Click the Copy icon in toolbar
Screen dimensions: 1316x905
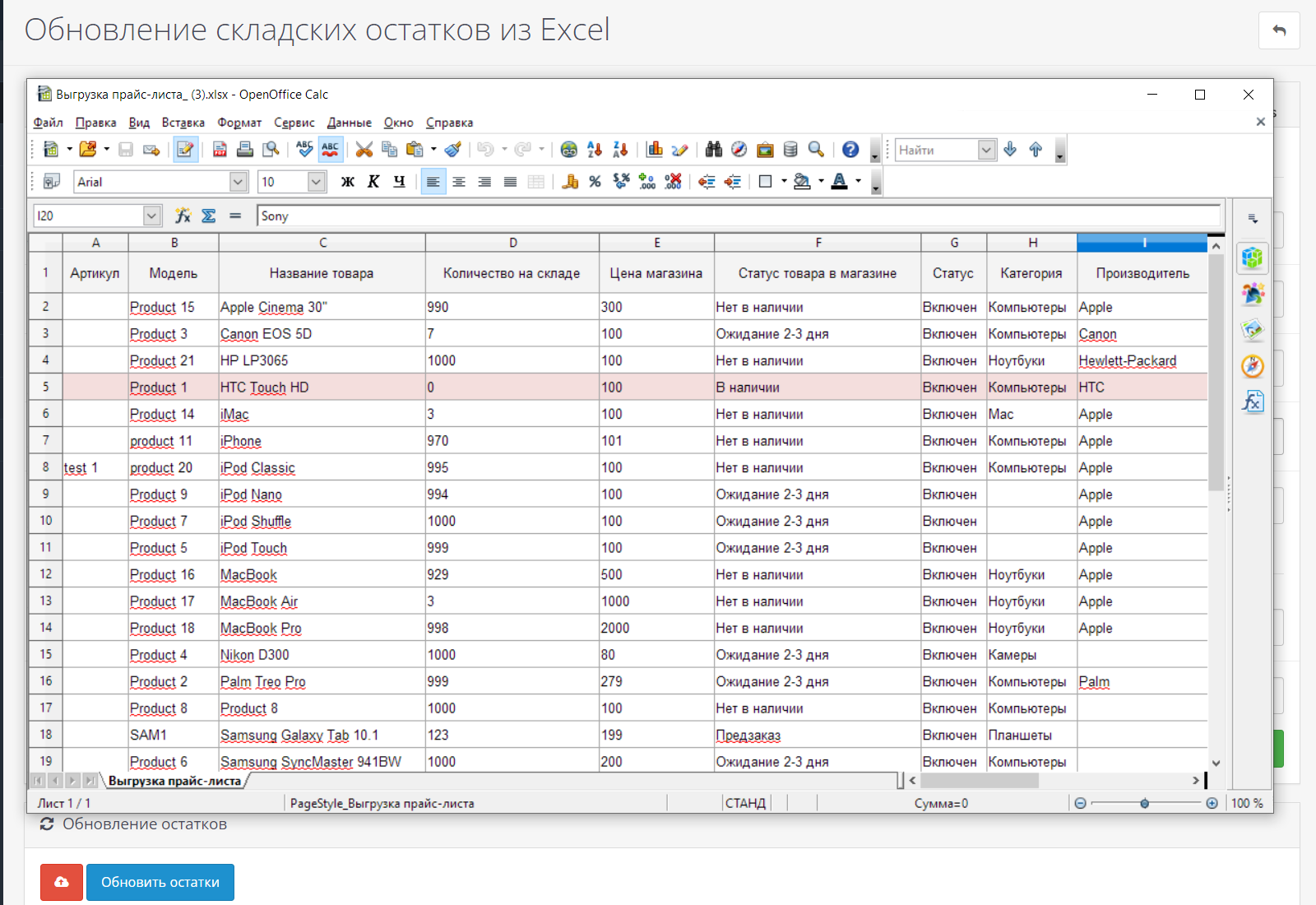[389, 150]
